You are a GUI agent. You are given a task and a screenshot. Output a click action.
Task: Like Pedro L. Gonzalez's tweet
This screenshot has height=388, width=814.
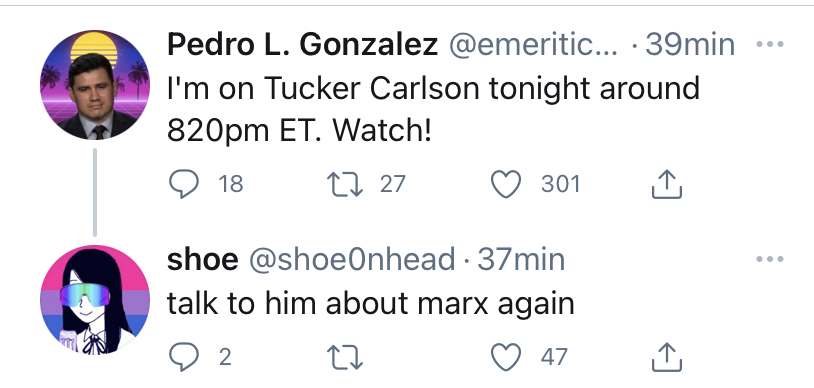coord(506,184)
